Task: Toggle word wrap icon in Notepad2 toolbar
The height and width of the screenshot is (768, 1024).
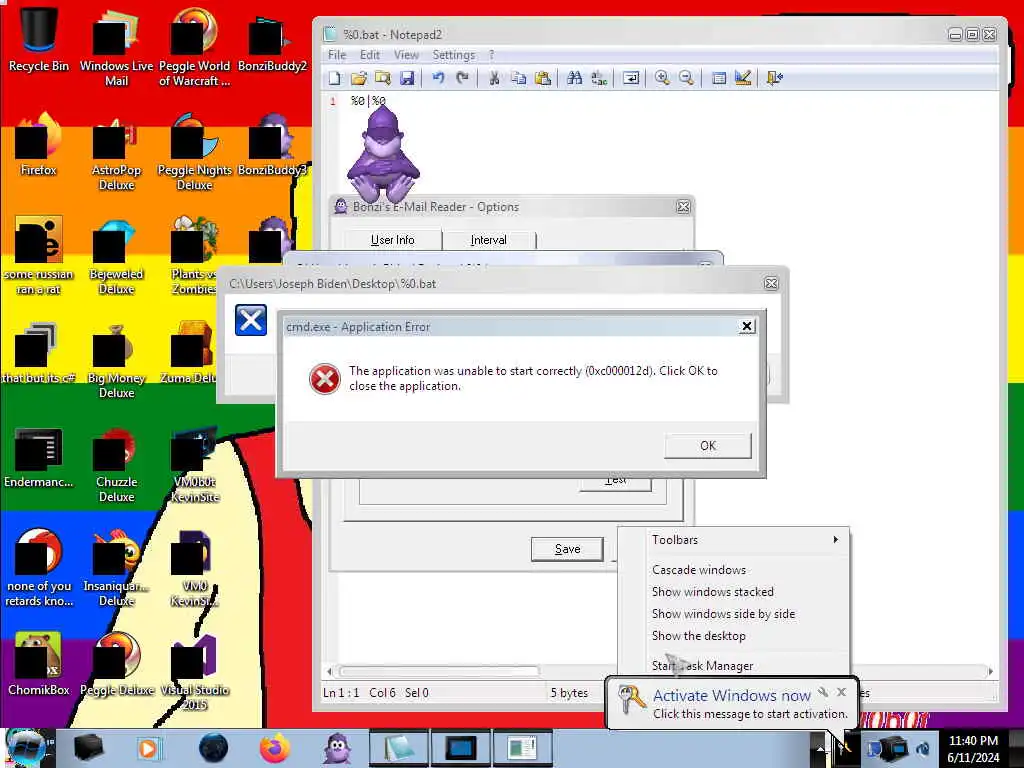Action: (x=631, y=78)
